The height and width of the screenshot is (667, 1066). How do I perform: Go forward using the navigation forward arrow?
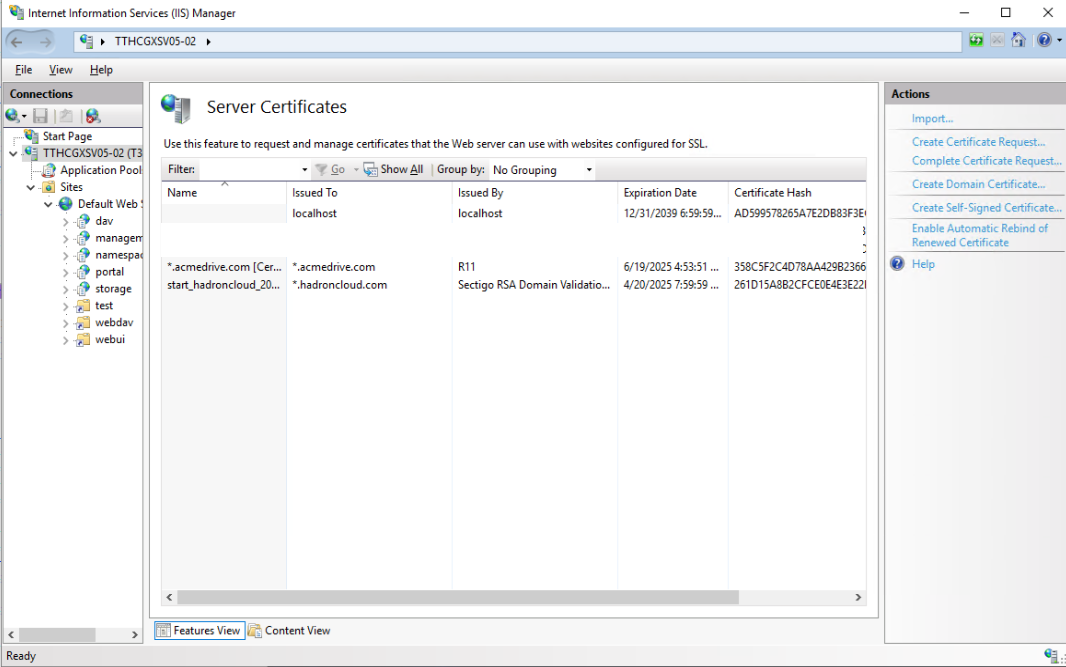[45, 42]
